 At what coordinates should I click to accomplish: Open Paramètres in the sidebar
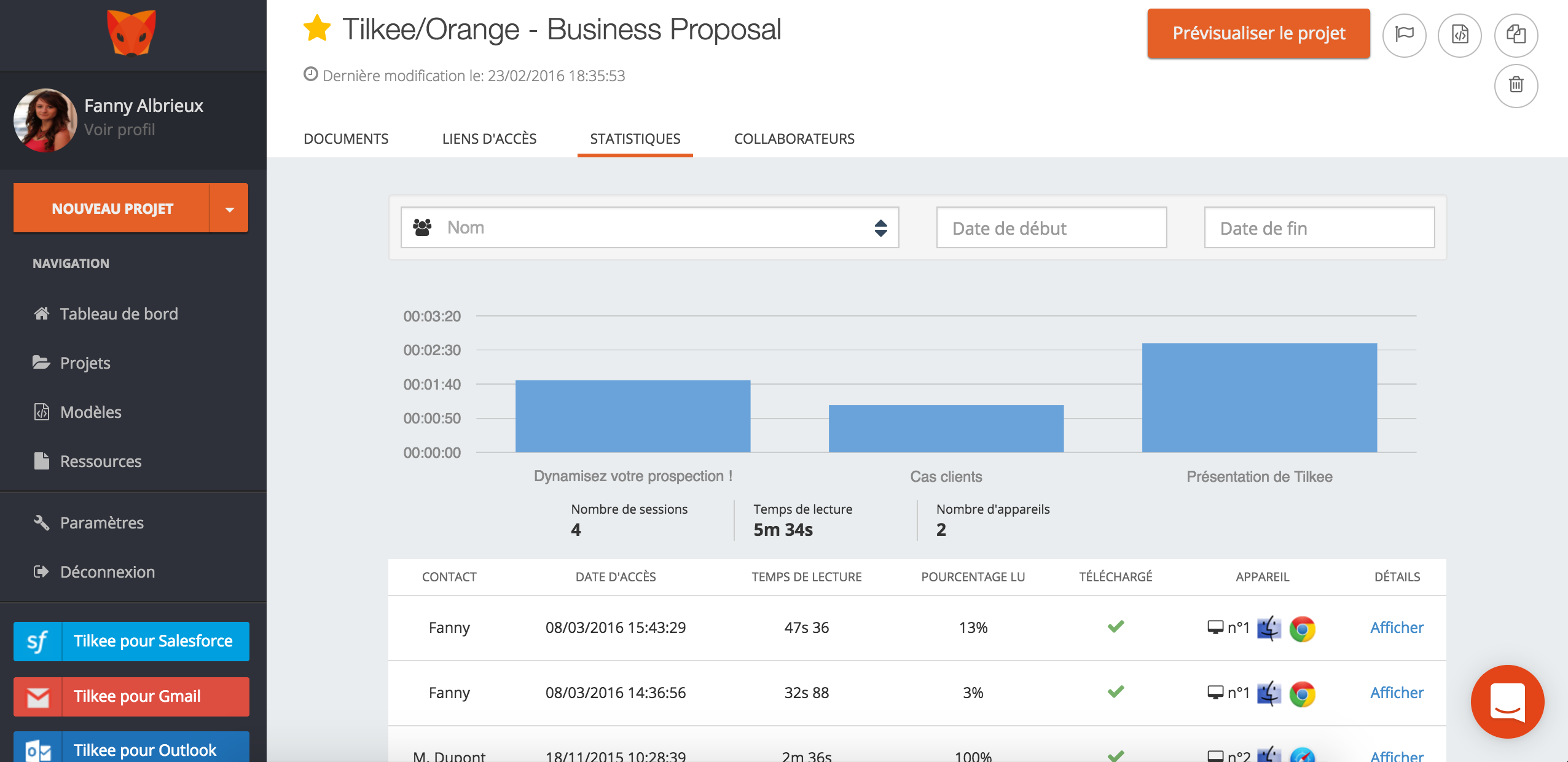[x=88, y=522]
